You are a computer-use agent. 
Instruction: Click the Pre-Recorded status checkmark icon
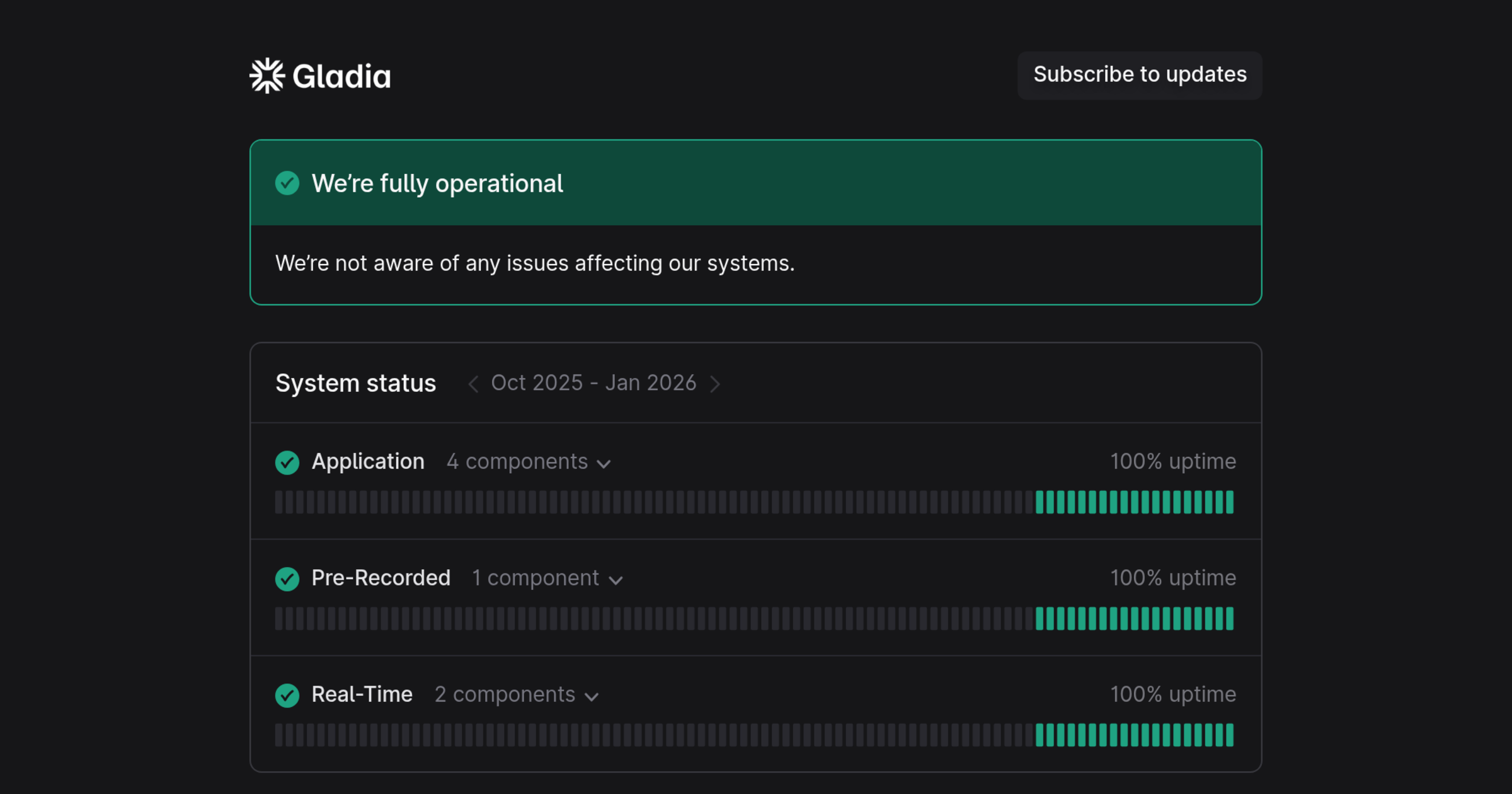287,578
